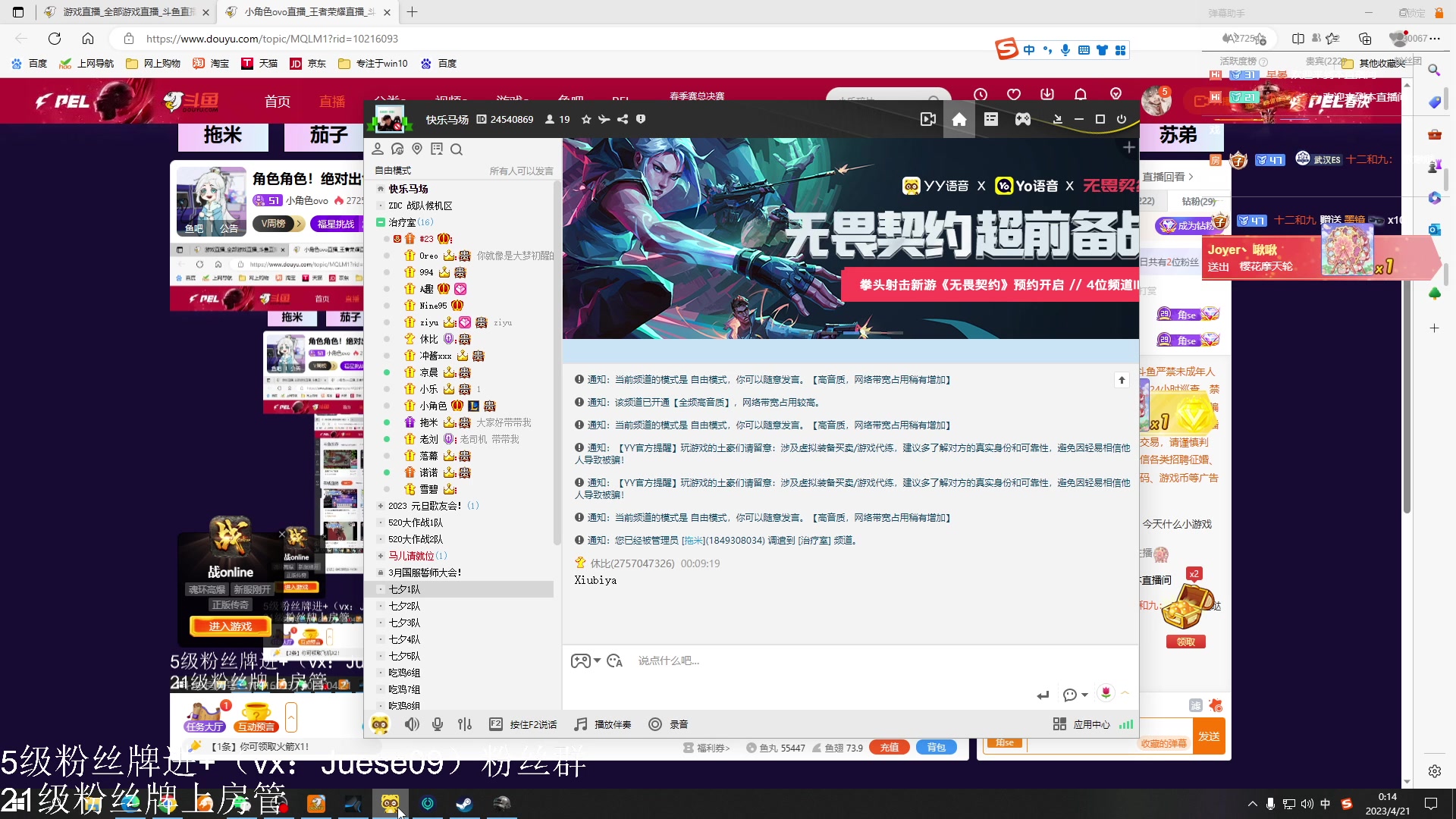Click the airplane icon beside the favorite star
This screenshot has width=1456, height=819.
tap(604, 120)
